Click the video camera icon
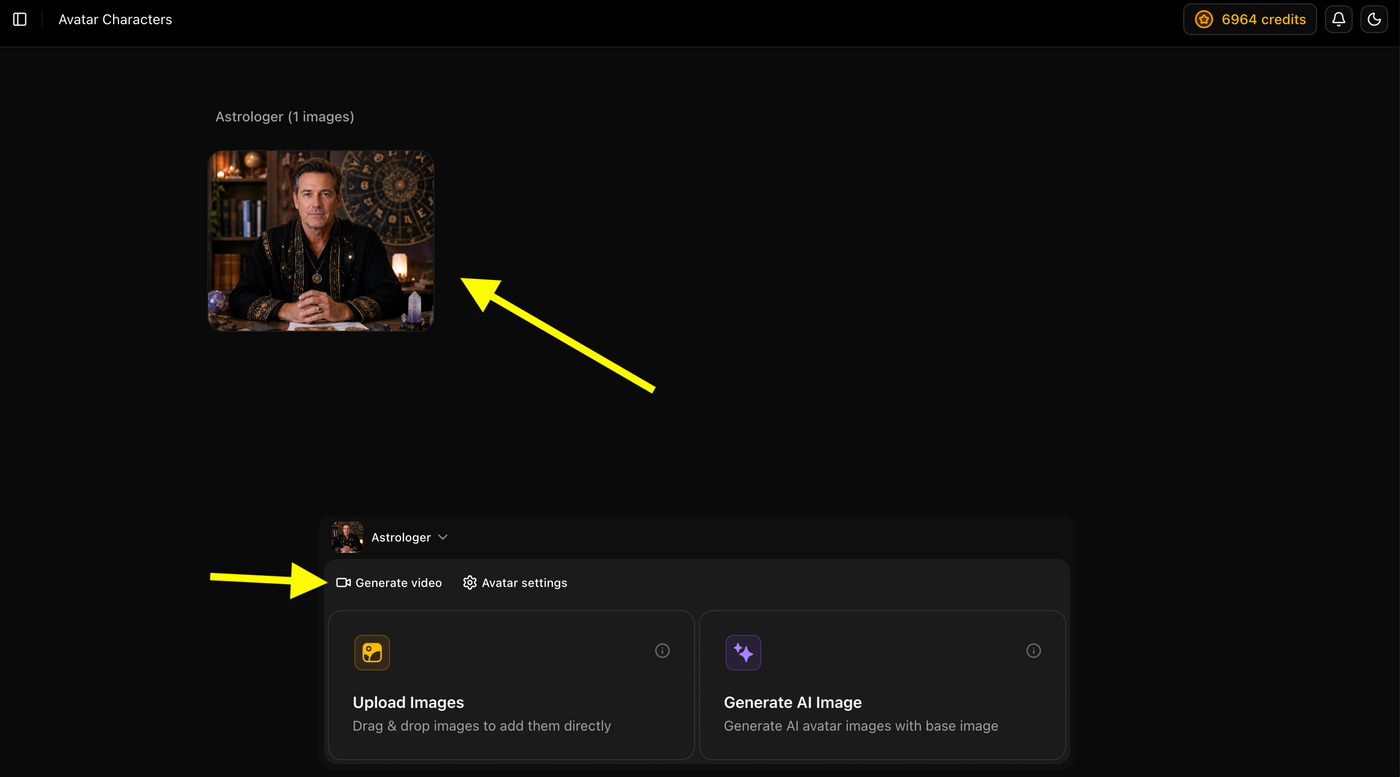1400x777 pixels. (x=343, y=583)
